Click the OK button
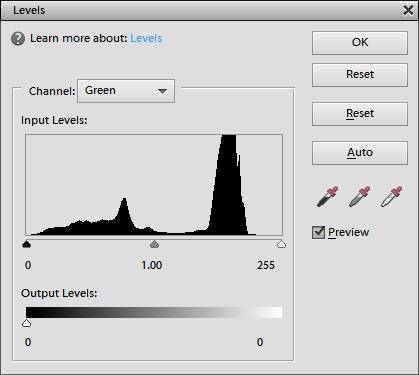Image resolution: width=419 pixels, height=375 pixels. coord(360,43)
